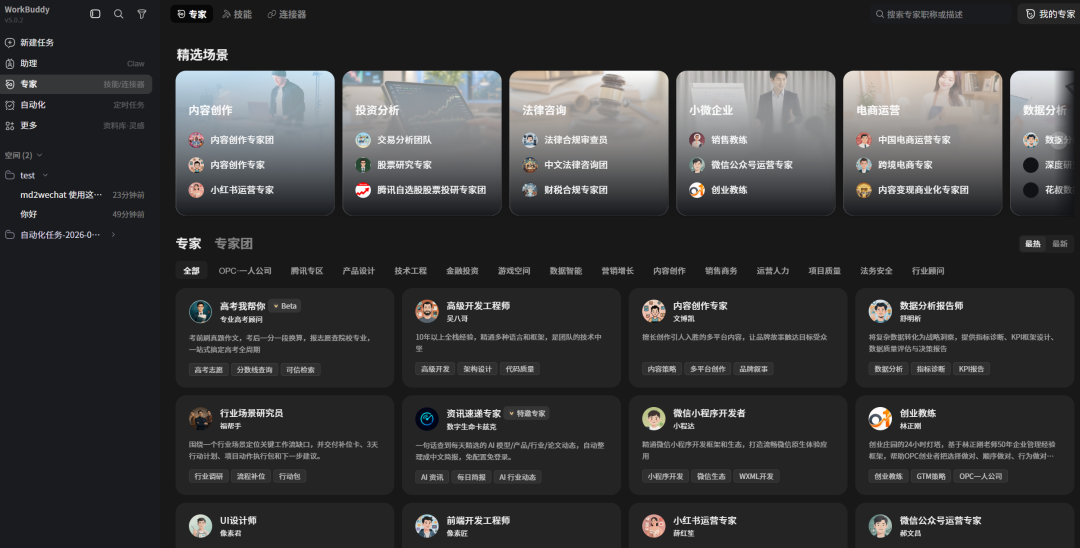Viewport: 1080px width, 548px height.
Task: Filter by 金融投资 category
Action: (x=462, y=271)
